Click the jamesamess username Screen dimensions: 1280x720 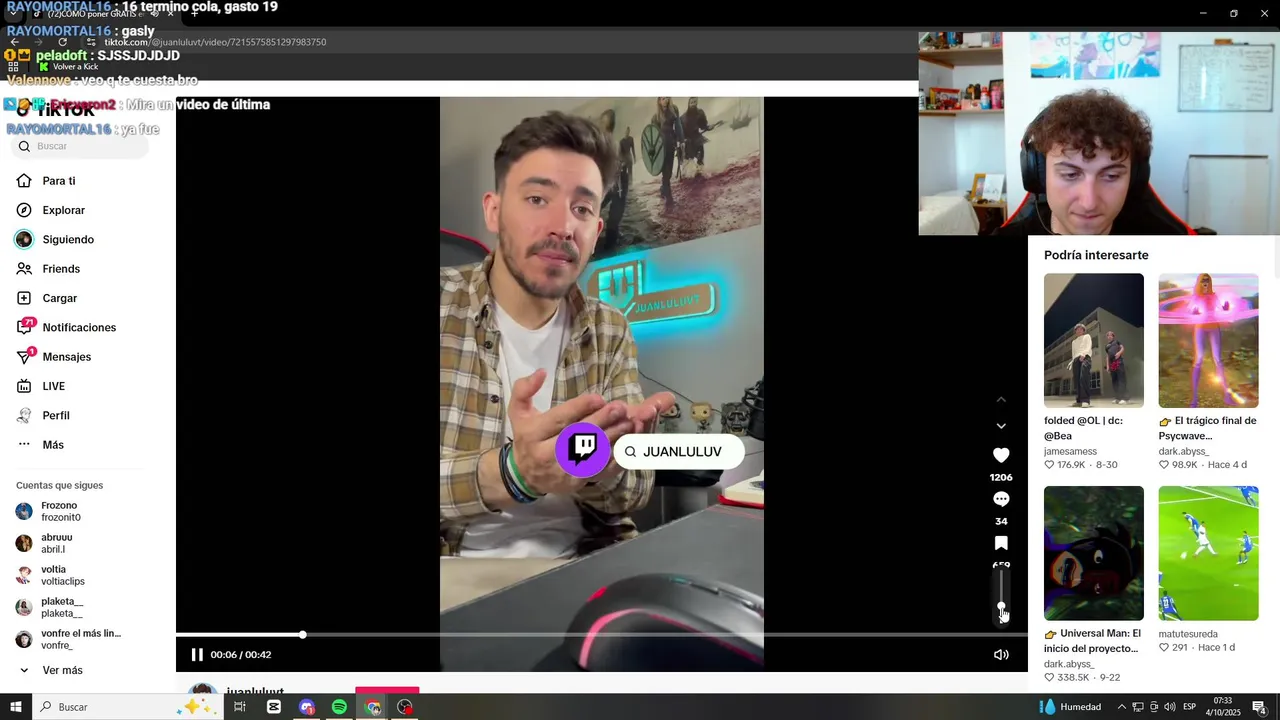coord(1070,451)
